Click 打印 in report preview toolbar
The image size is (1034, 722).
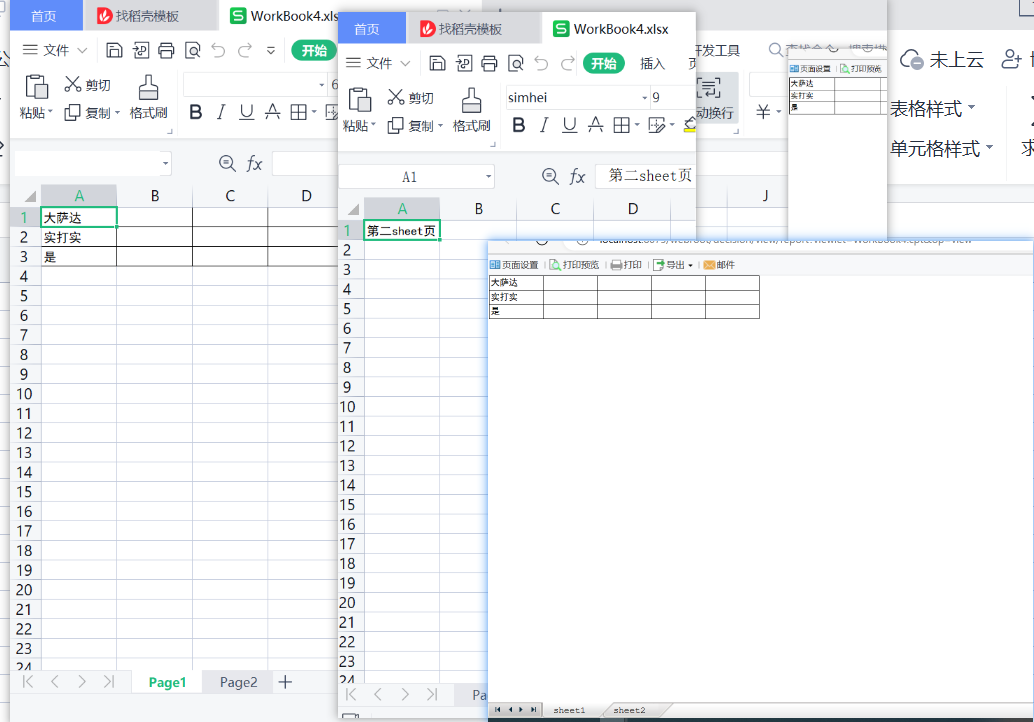pos(626,265)
